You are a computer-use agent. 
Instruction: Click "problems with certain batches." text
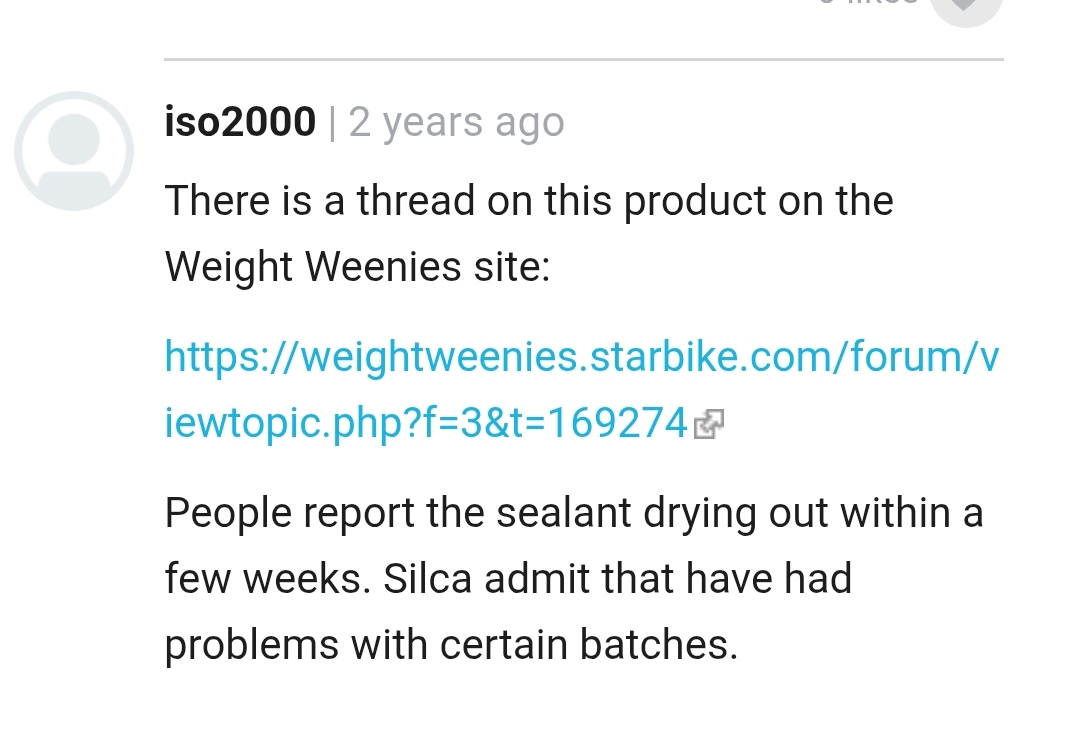coord(451,645)
